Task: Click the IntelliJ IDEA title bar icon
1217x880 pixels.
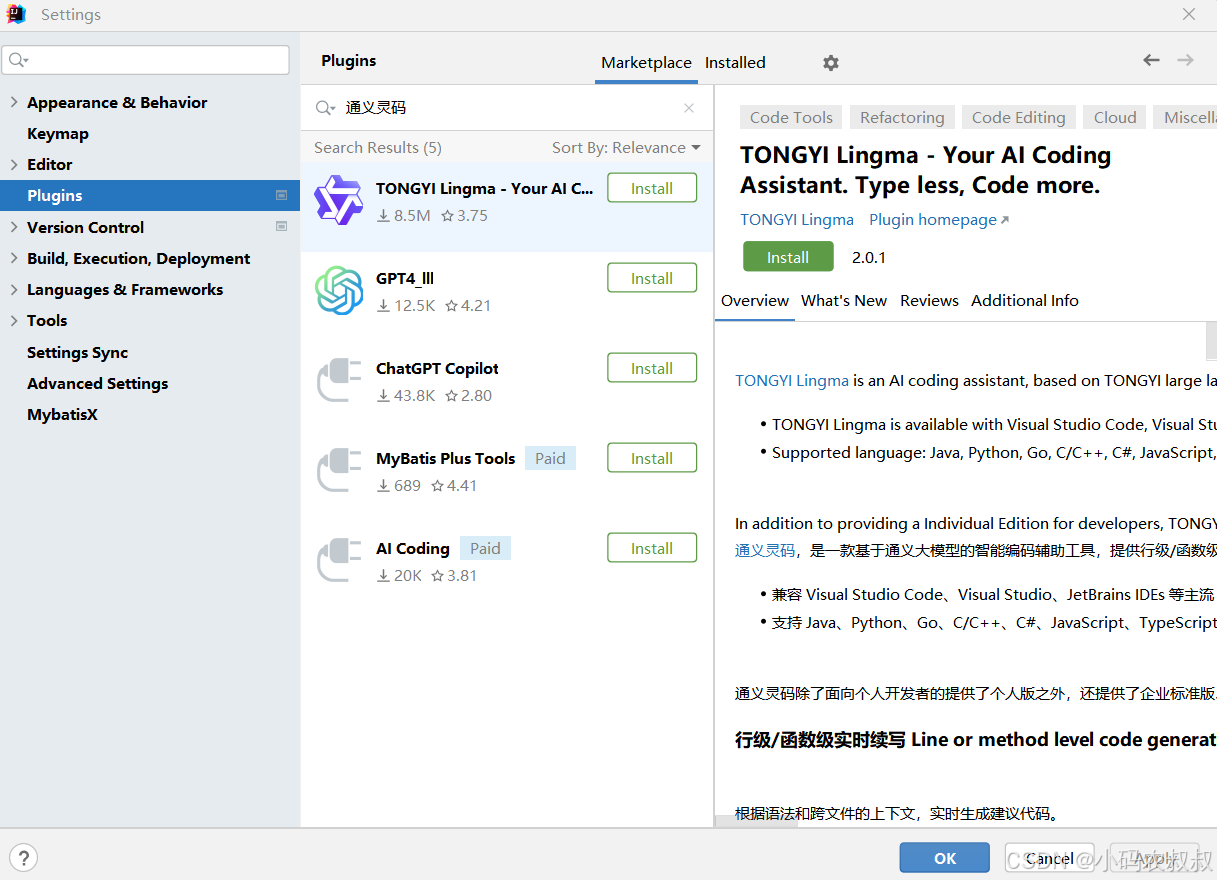Action: point(16,14)
